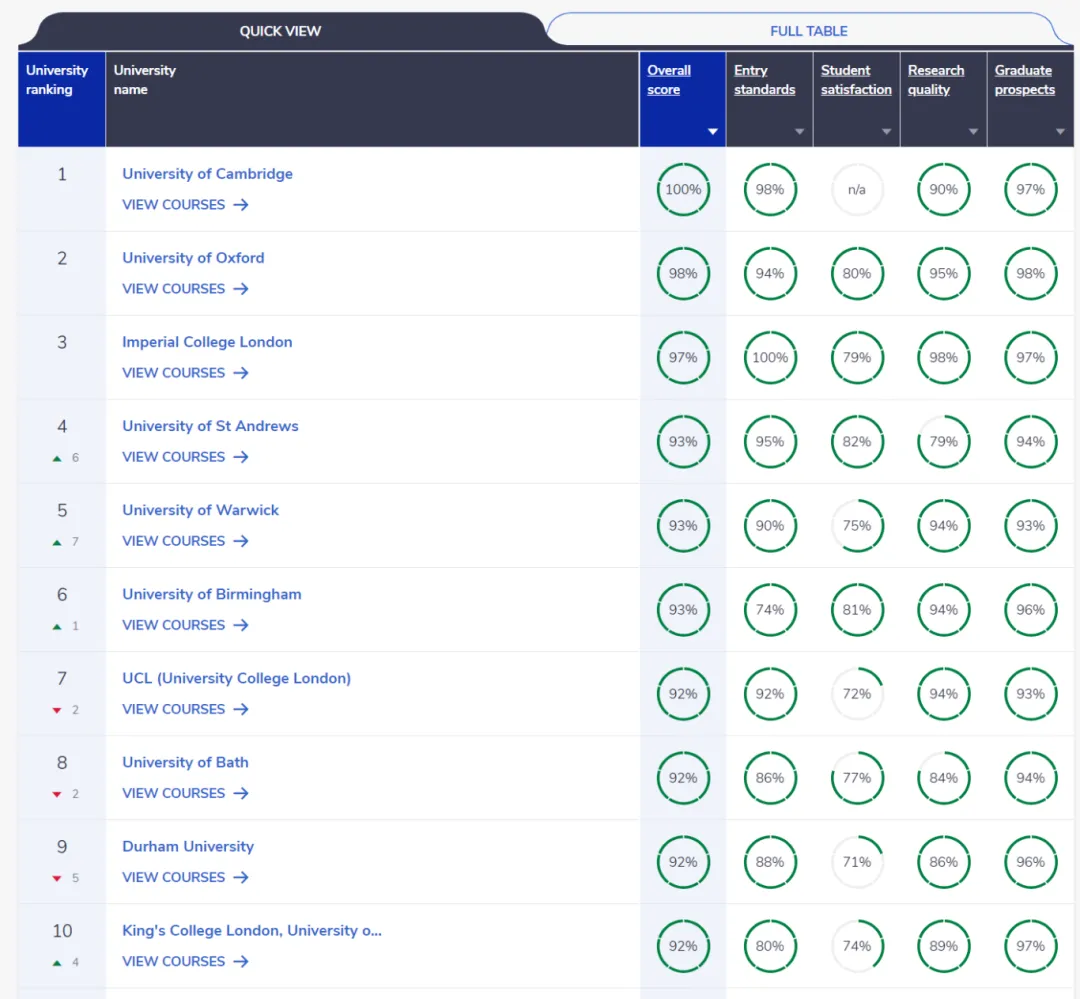View courses for University of Warwick
This screenshot has height=999, width=1080.
tap(174, 541)
